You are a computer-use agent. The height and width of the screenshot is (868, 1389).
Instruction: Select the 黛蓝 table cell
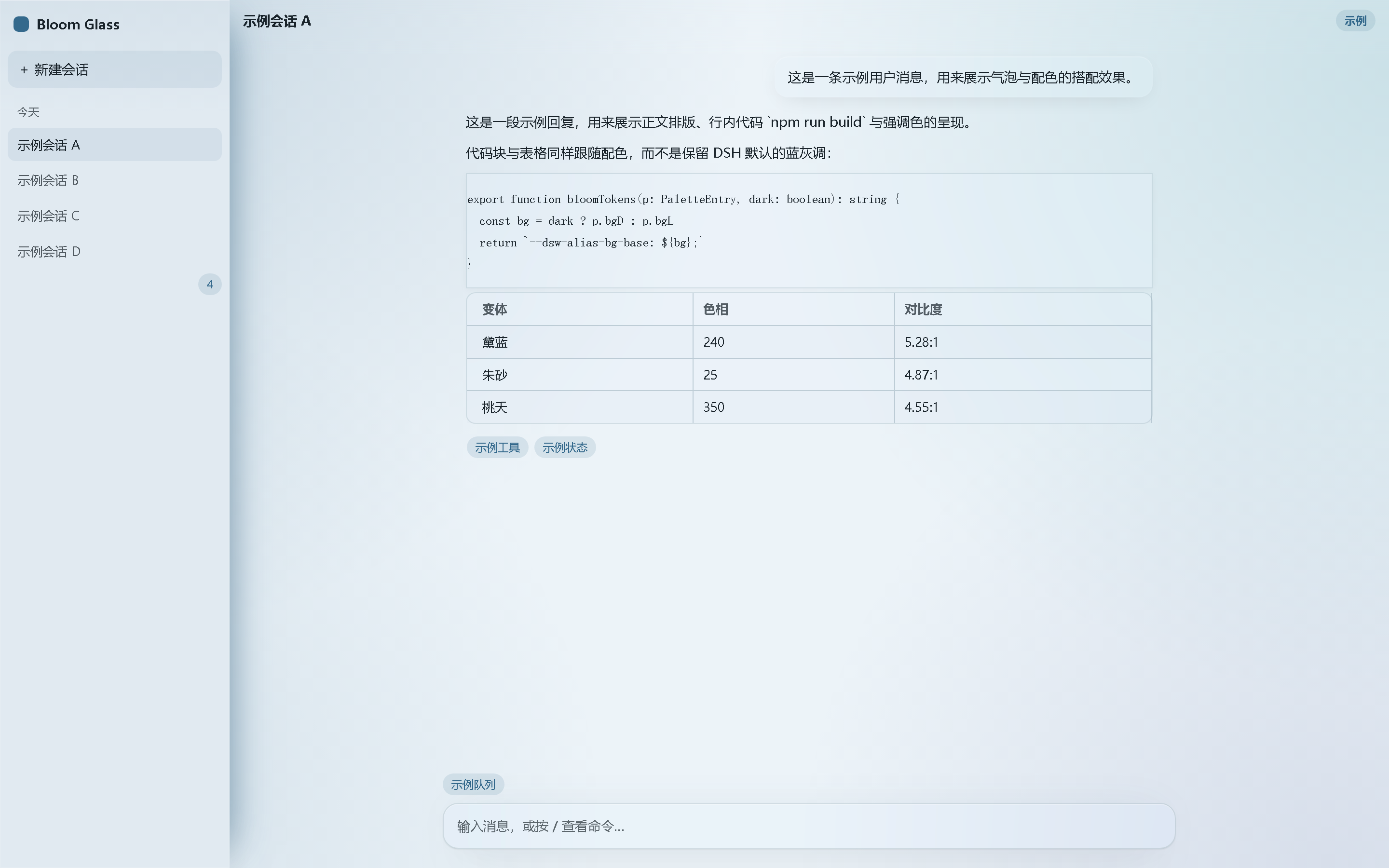click(x=580, y=342)
